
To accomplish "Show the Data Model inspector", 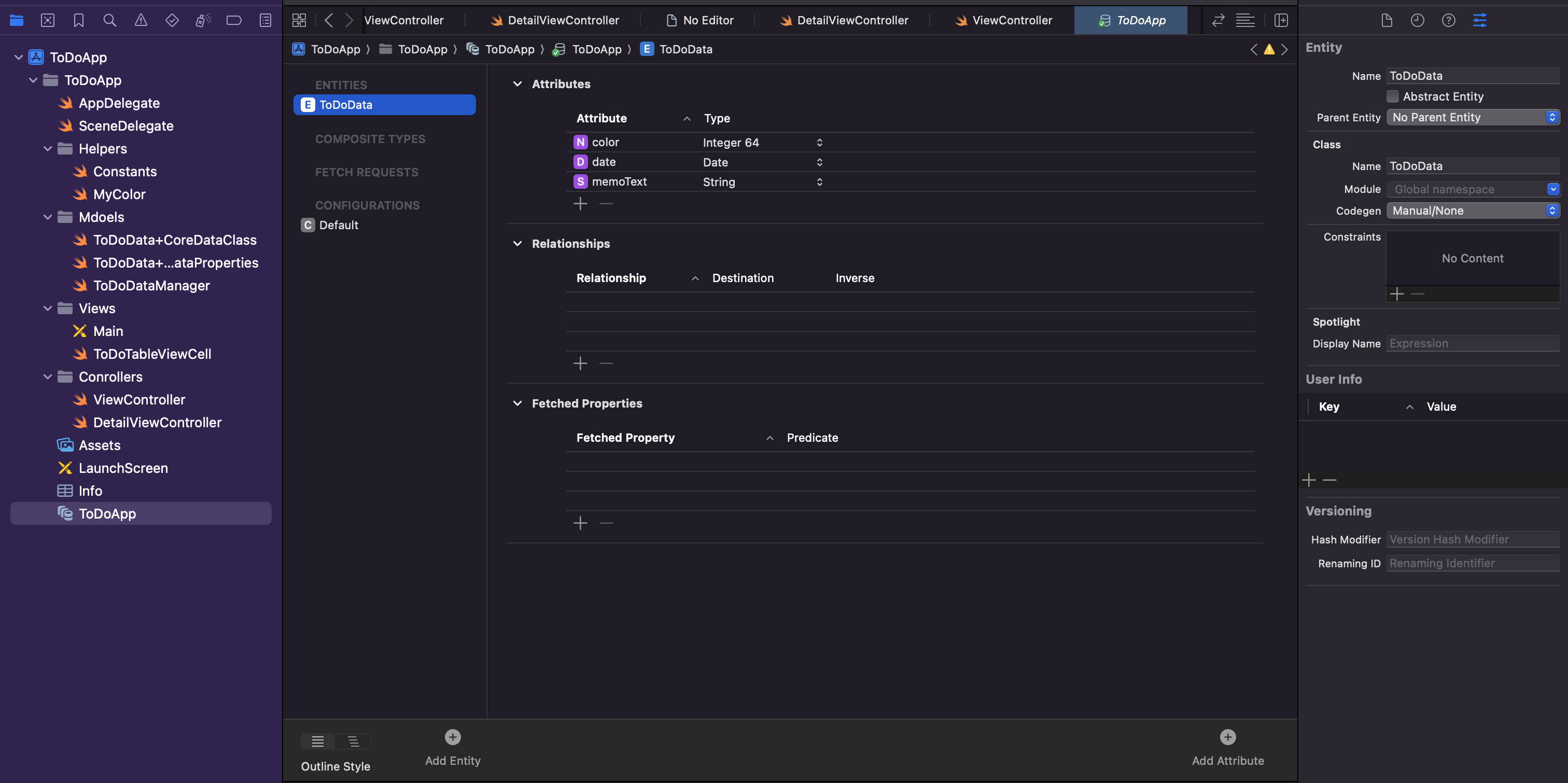I will pyautogui.click(x=1480, y=20).
